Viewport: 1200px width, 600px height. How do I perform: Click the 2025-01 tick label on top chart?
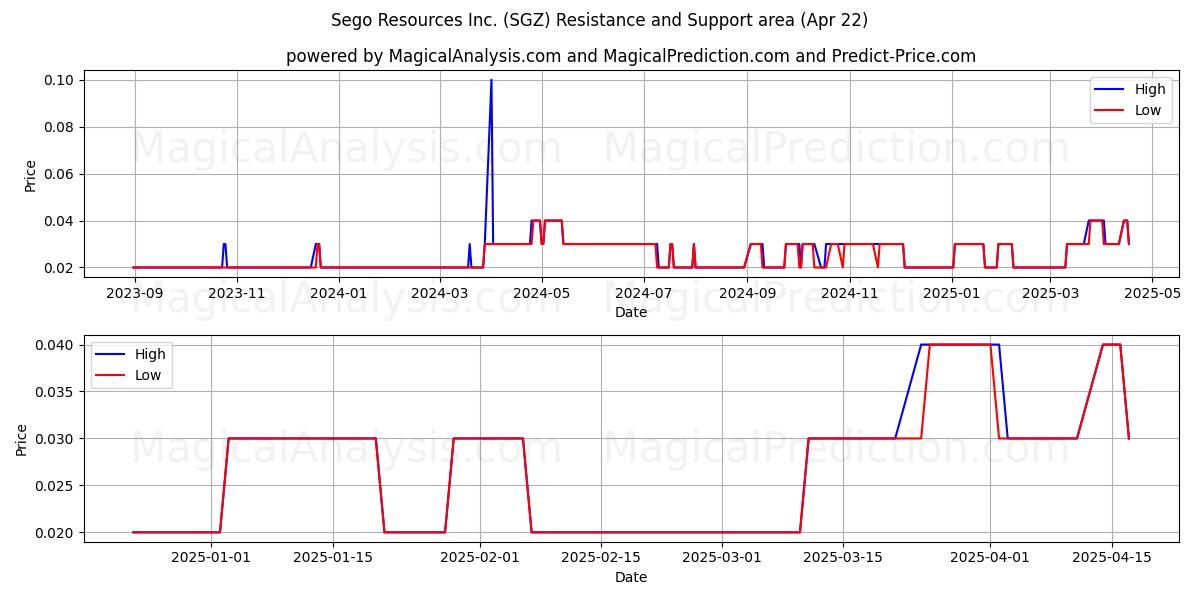coord(952,294)
